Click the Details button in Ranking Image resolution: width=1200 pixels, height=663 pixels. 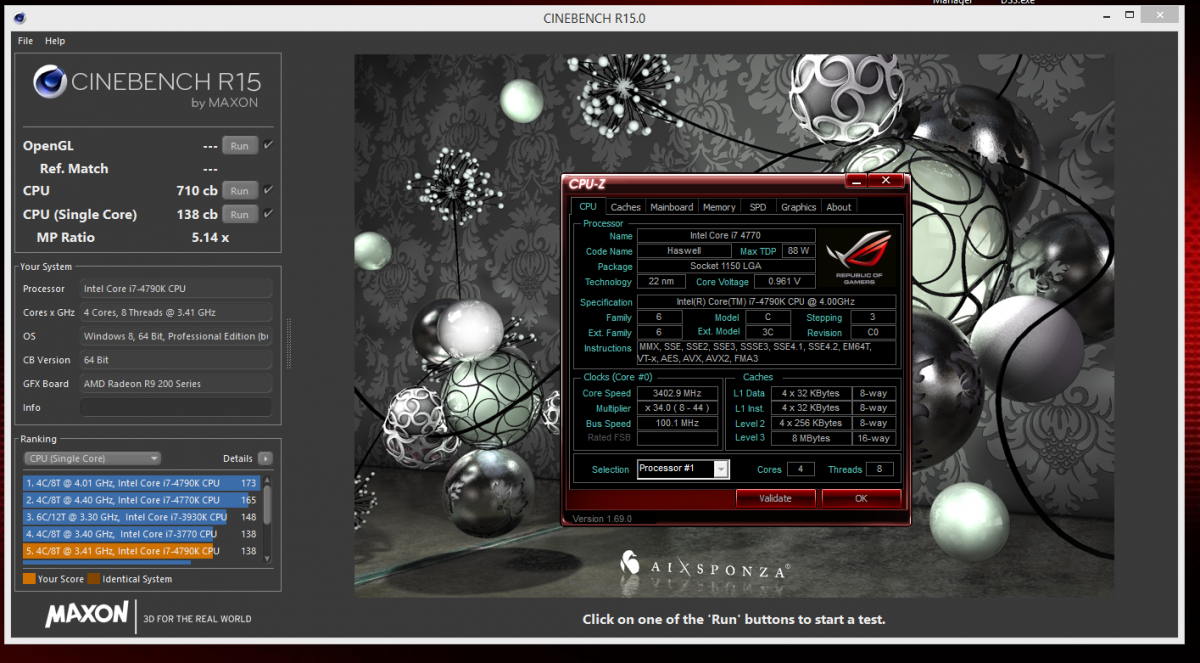238,458
